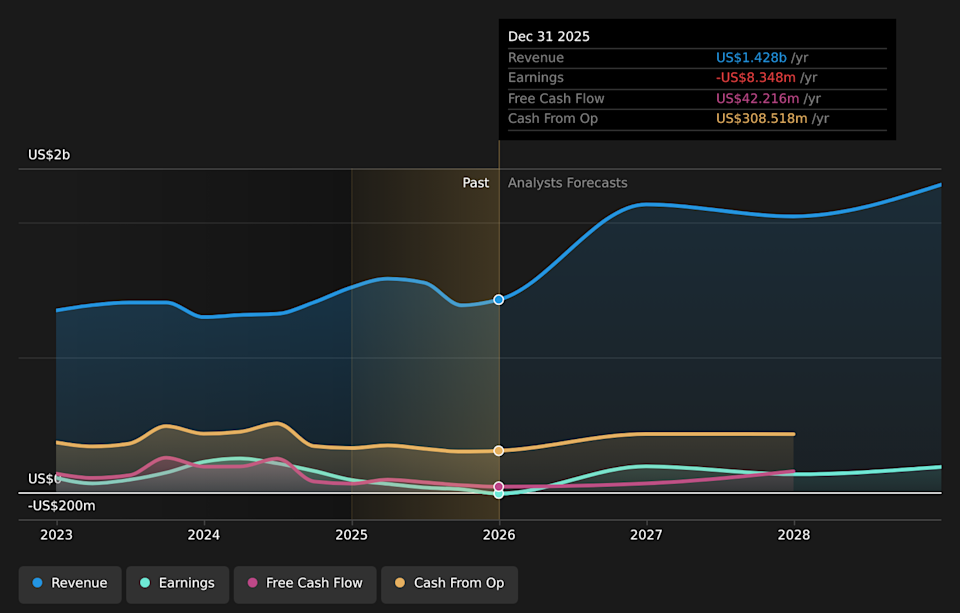Toggle the Revenue series visibility
The width and height of the screenshot is (960, 613).
point(69,583)
